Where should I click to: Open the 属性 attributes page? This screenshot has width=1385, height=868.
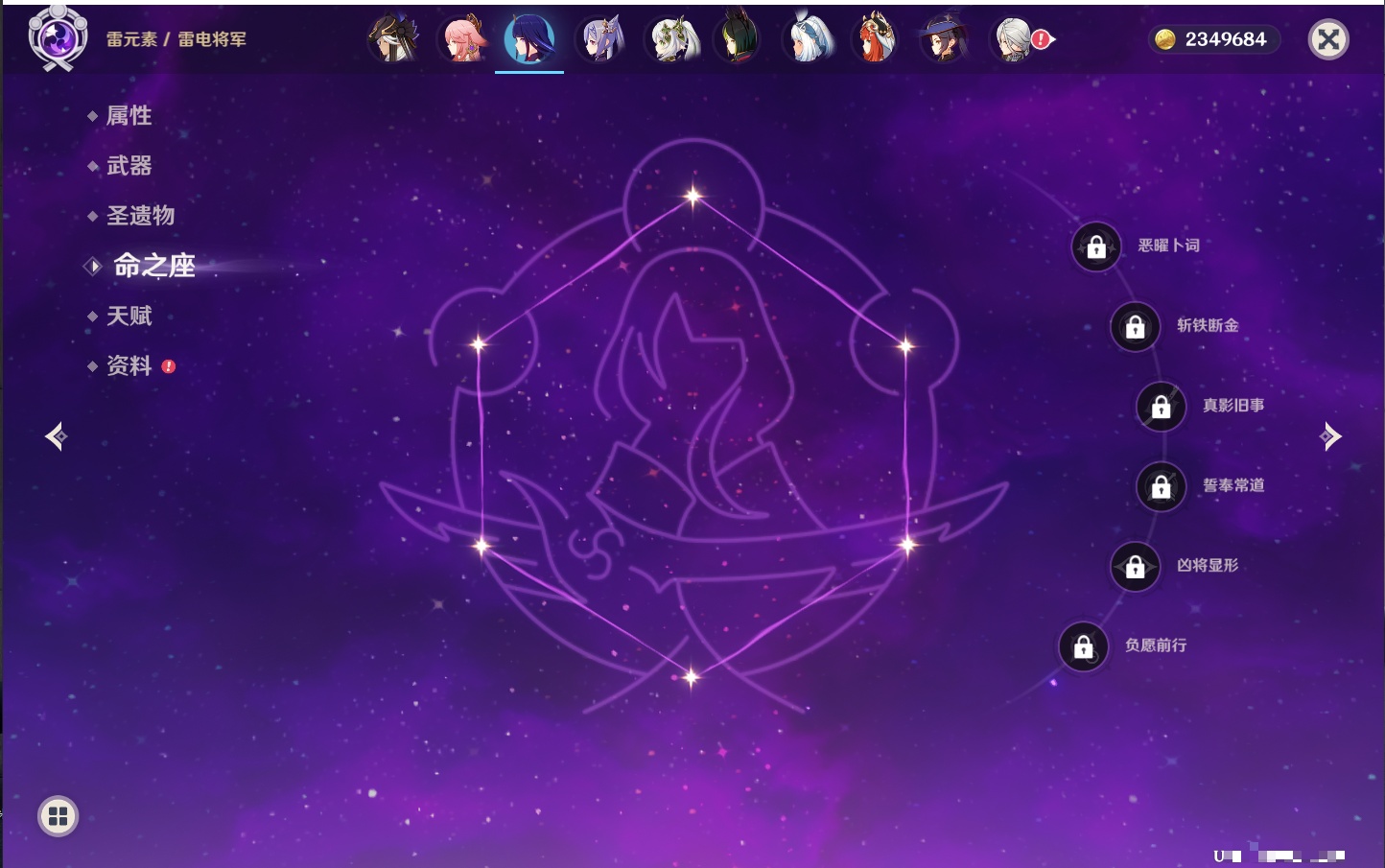coord(129,116)
